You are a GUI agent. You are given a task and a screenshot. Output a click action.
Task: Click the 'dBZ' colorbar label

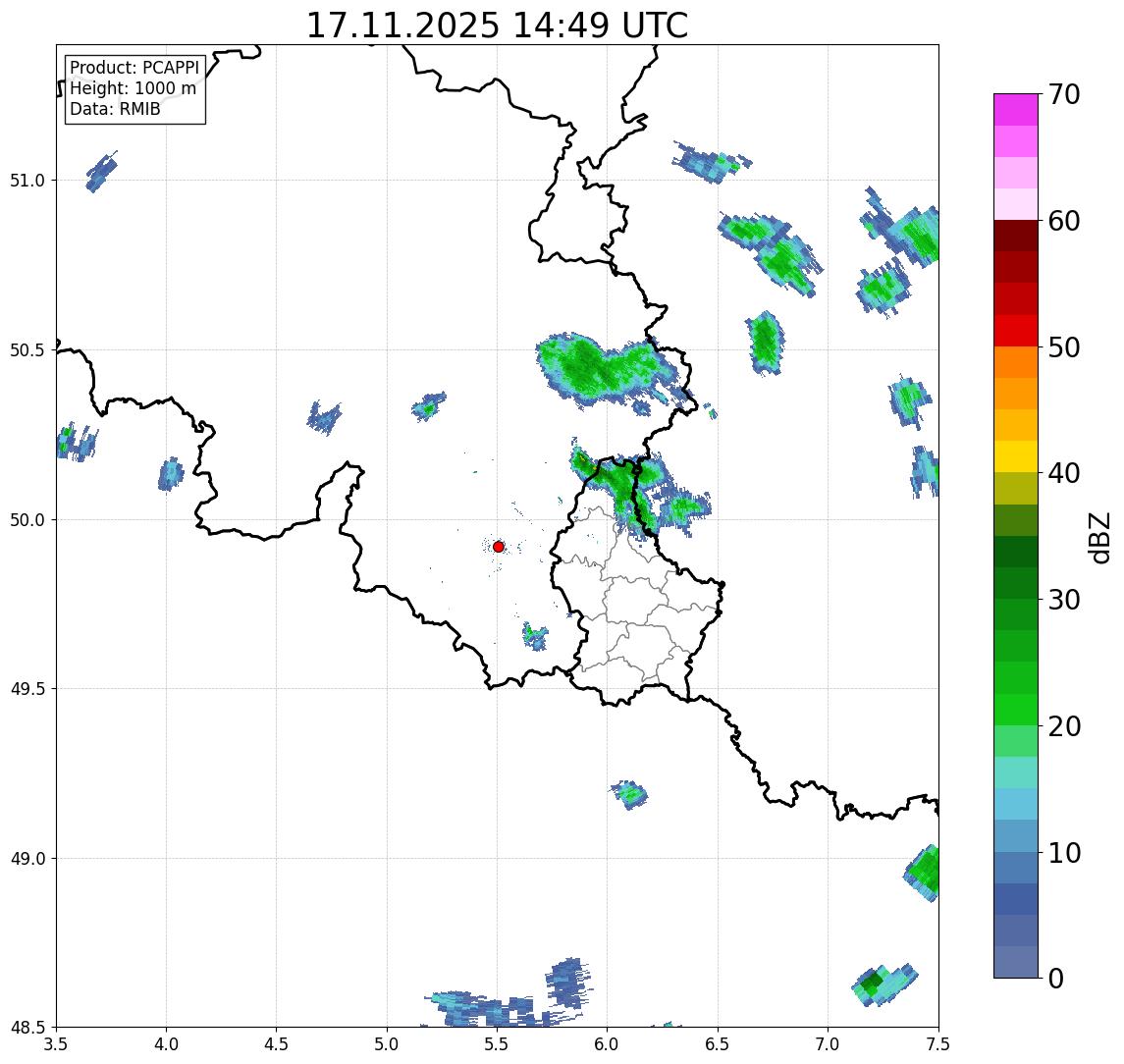pyautogui.click(x=1099, y=537)
